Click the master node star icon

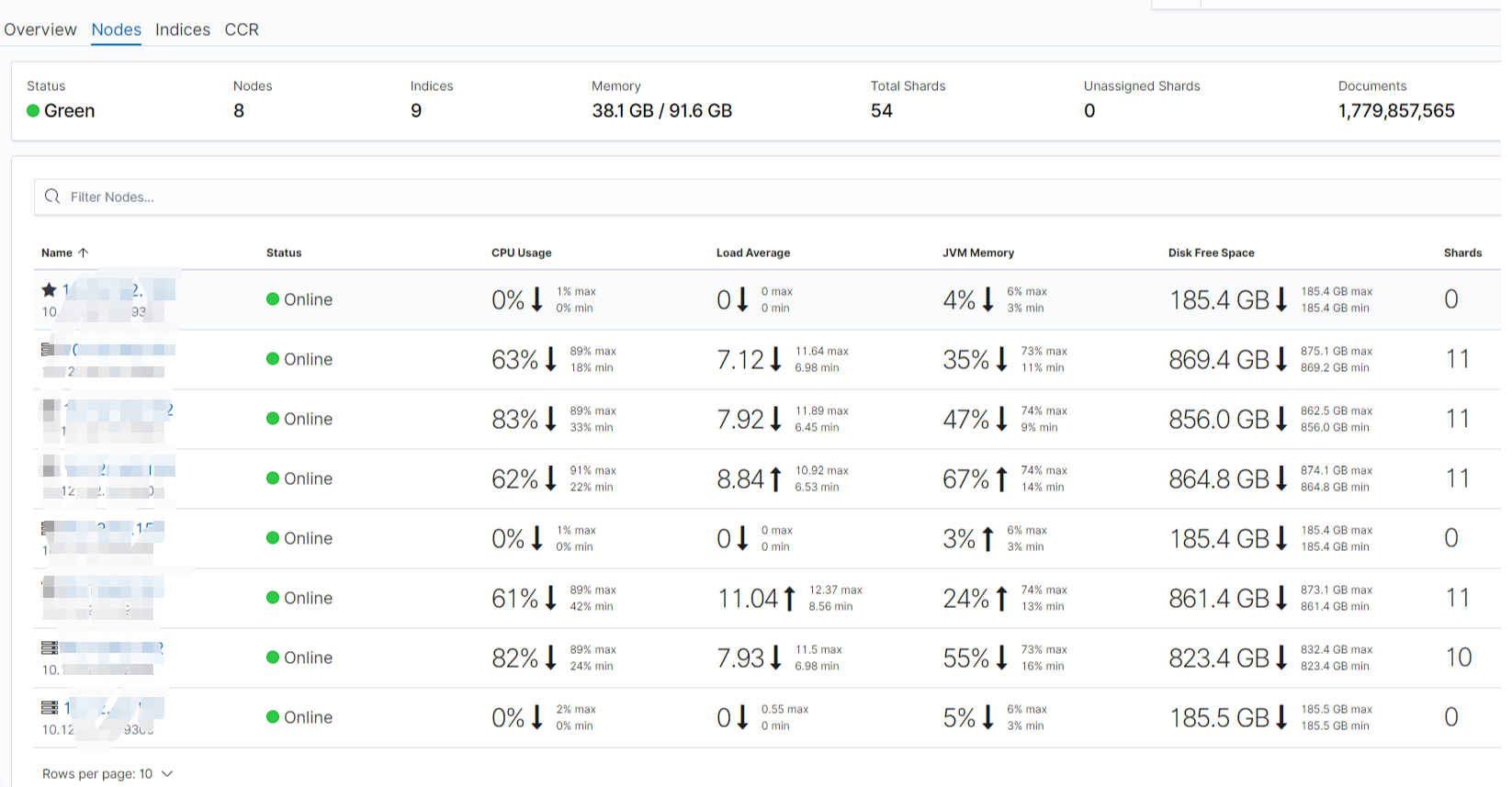coord(50,290)
